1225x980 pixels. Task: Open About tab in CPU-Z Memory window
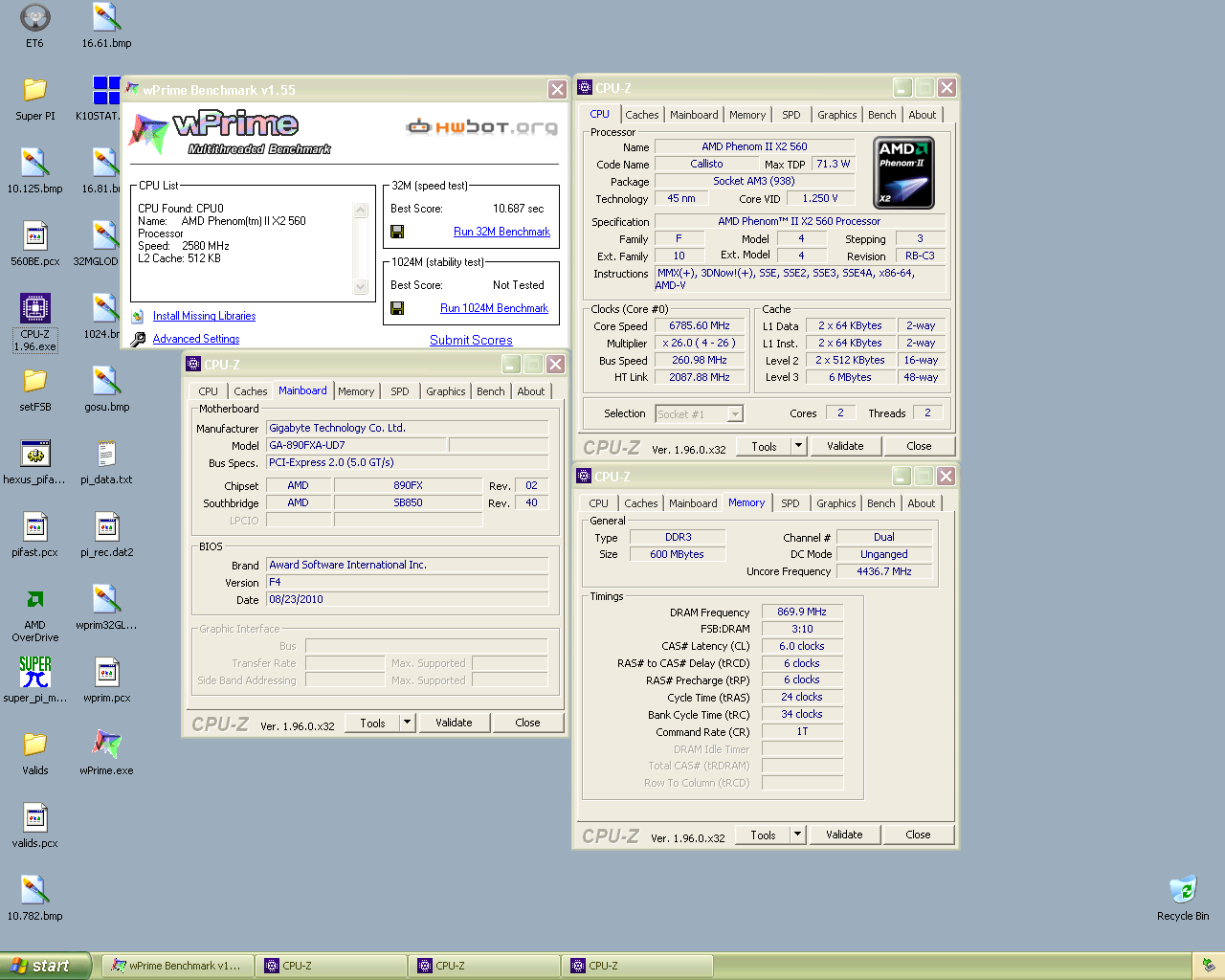click(922, 503)
